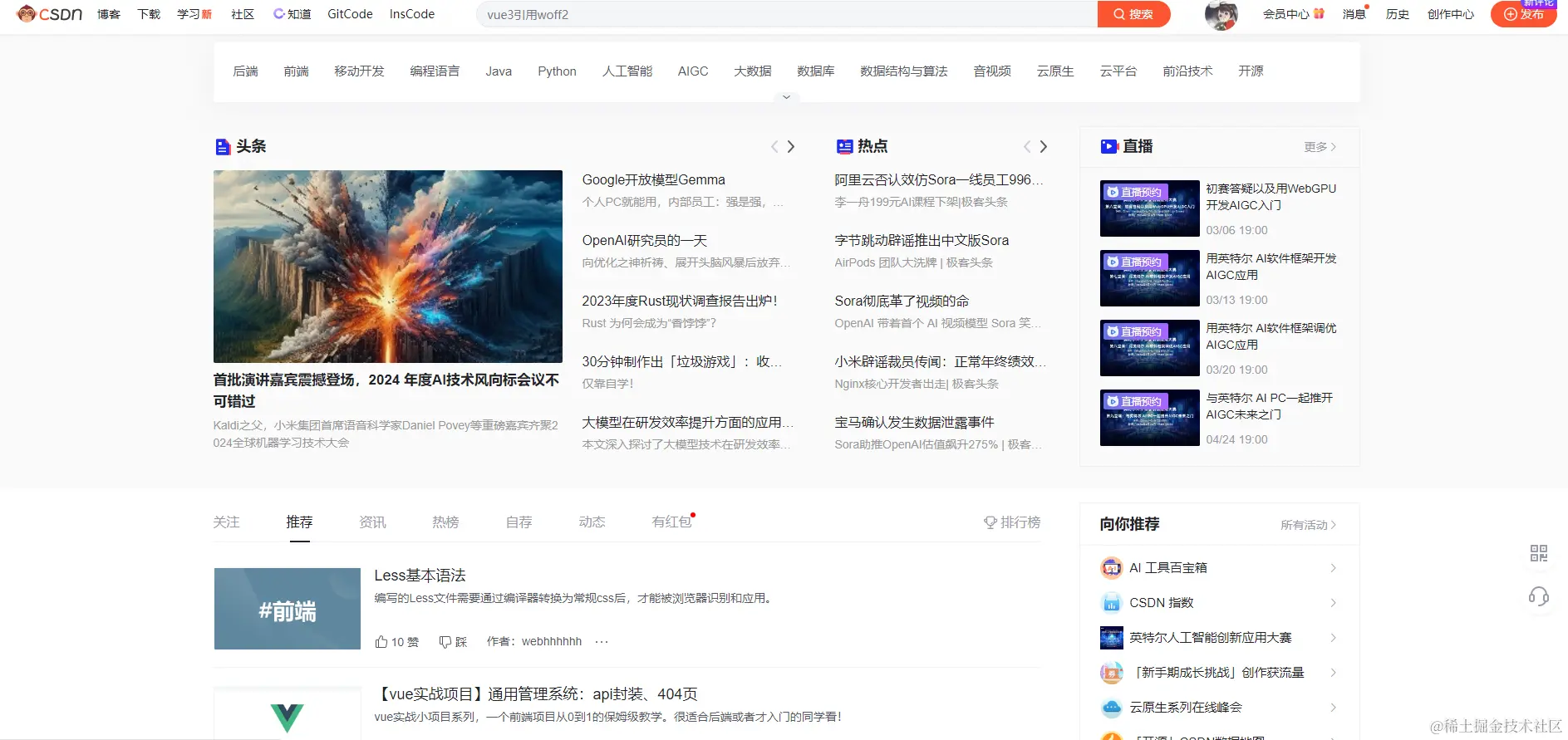Select the 数据库 category

[x=815, y=71]
